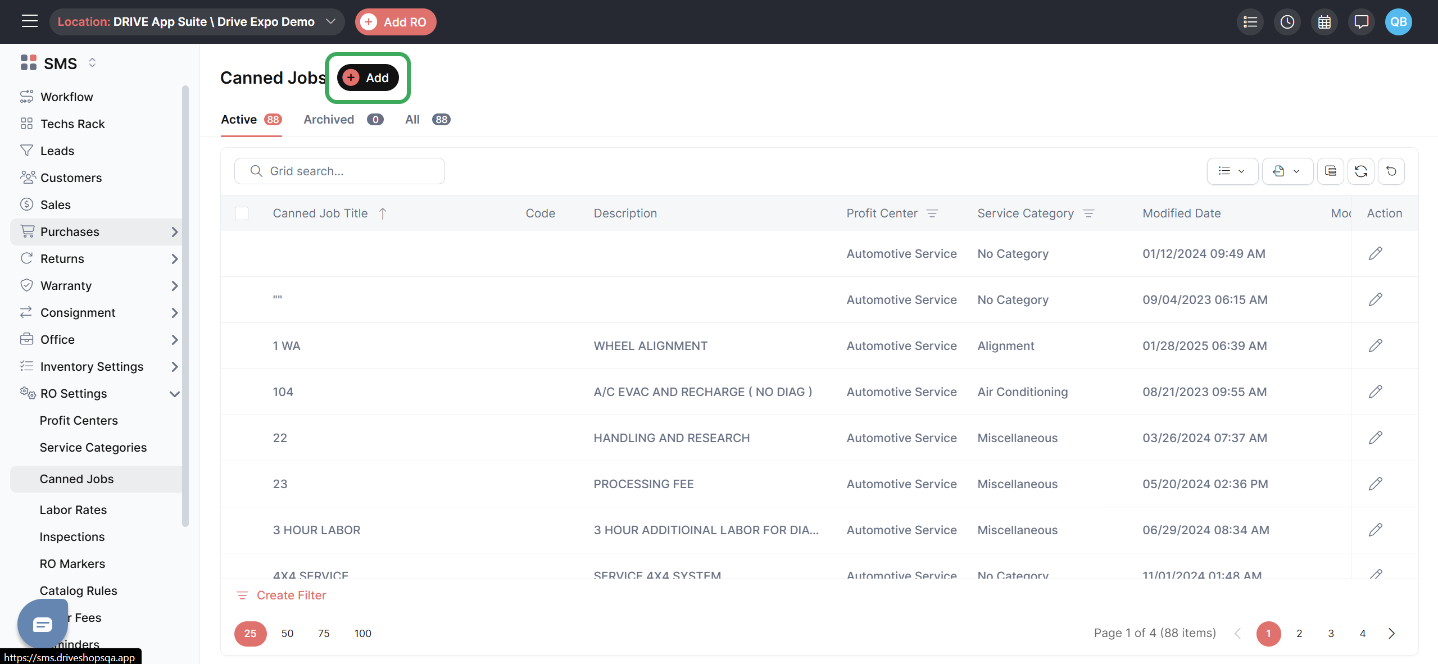Image resolution: width=1438 pixels, height=664 pixels.
Task: Collapse the RO Settings submenu
Action: point(175,394)
